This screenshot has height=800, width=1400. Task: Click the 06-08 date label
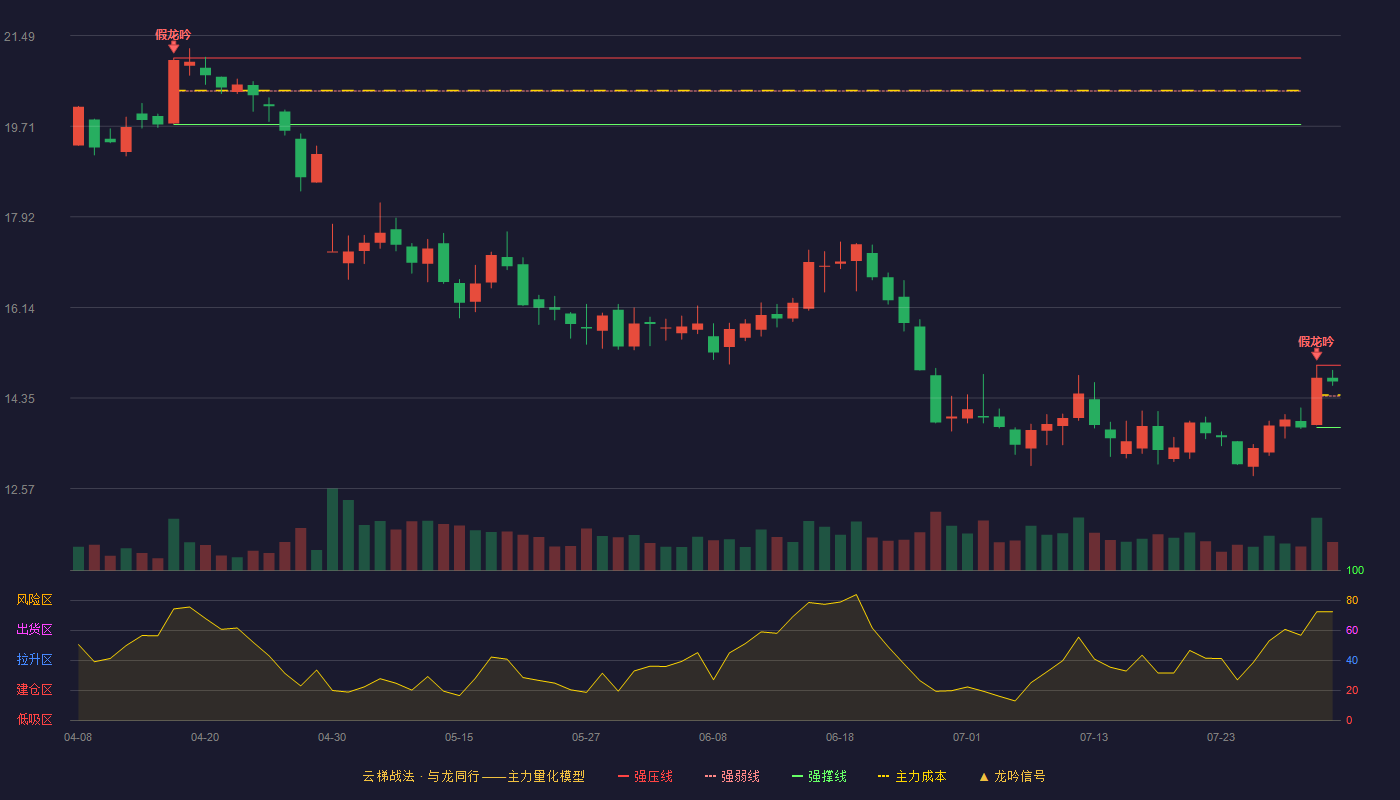coord(713,737)
